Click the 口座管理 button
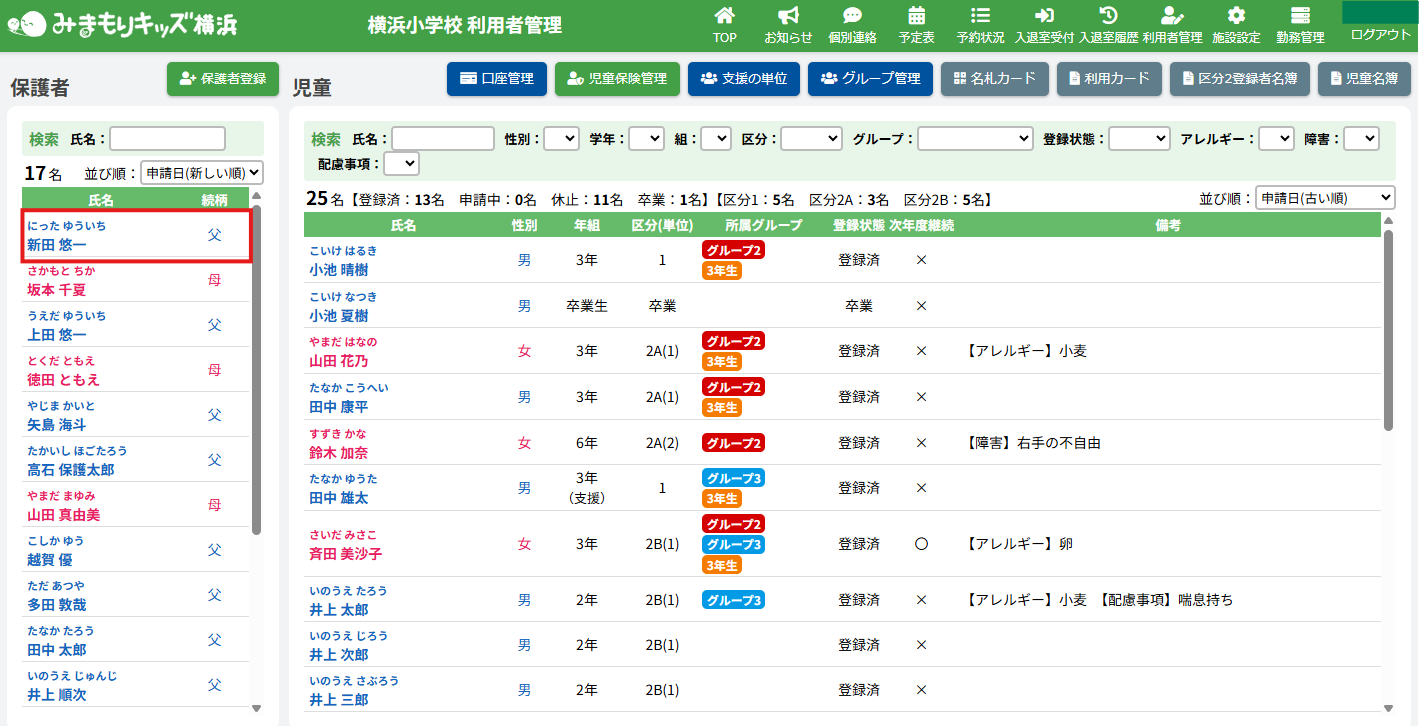 pyautogui.click(x=497, y=79)
